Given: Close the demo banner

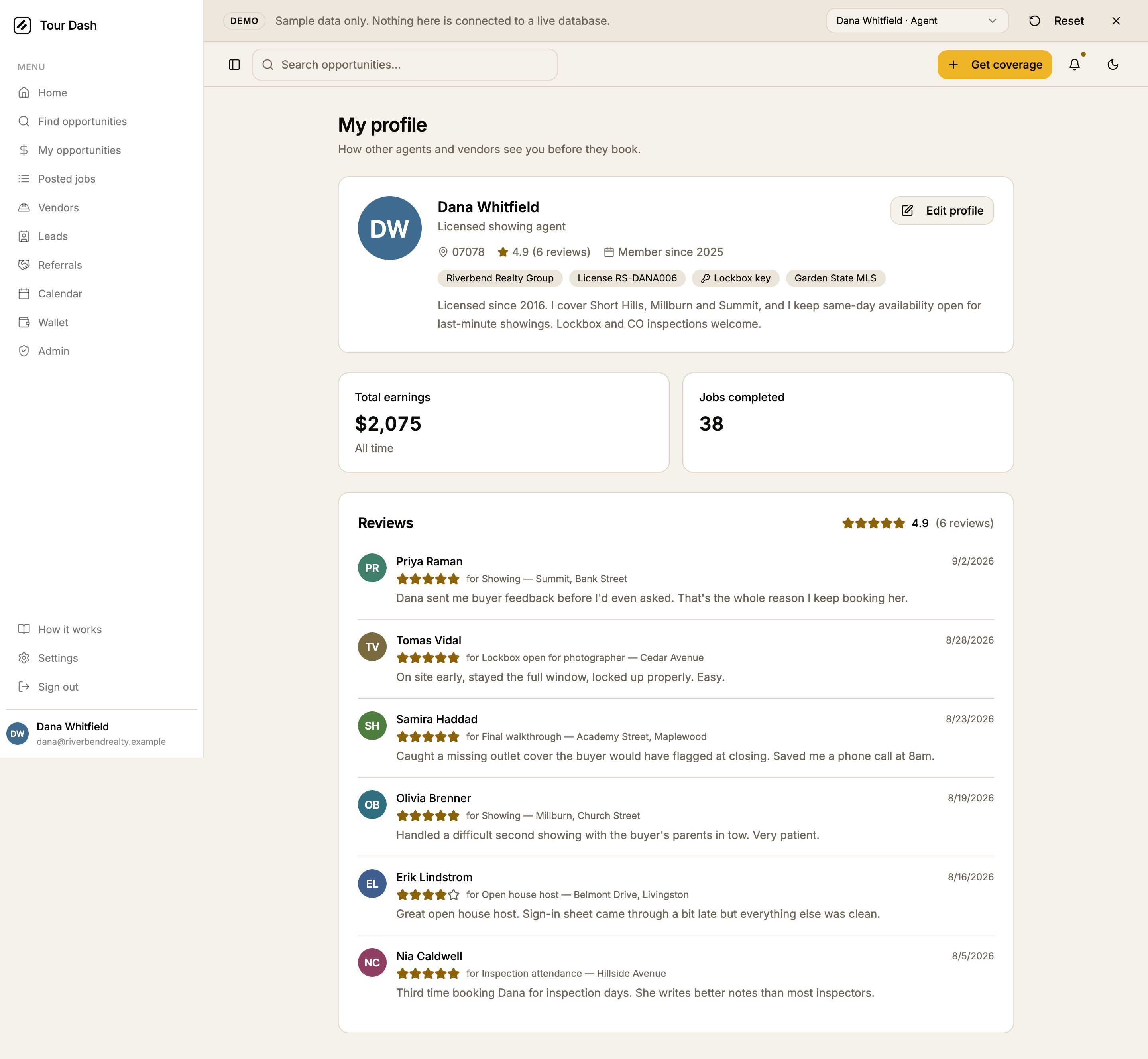Looking at the screenshot, I should 1115,21.
